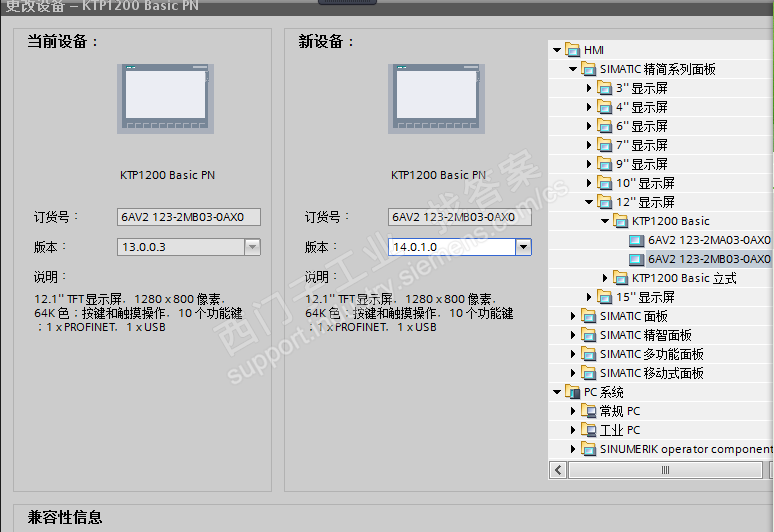Click the SIMATIC 精智面板 folder icon

click(588, 335)
